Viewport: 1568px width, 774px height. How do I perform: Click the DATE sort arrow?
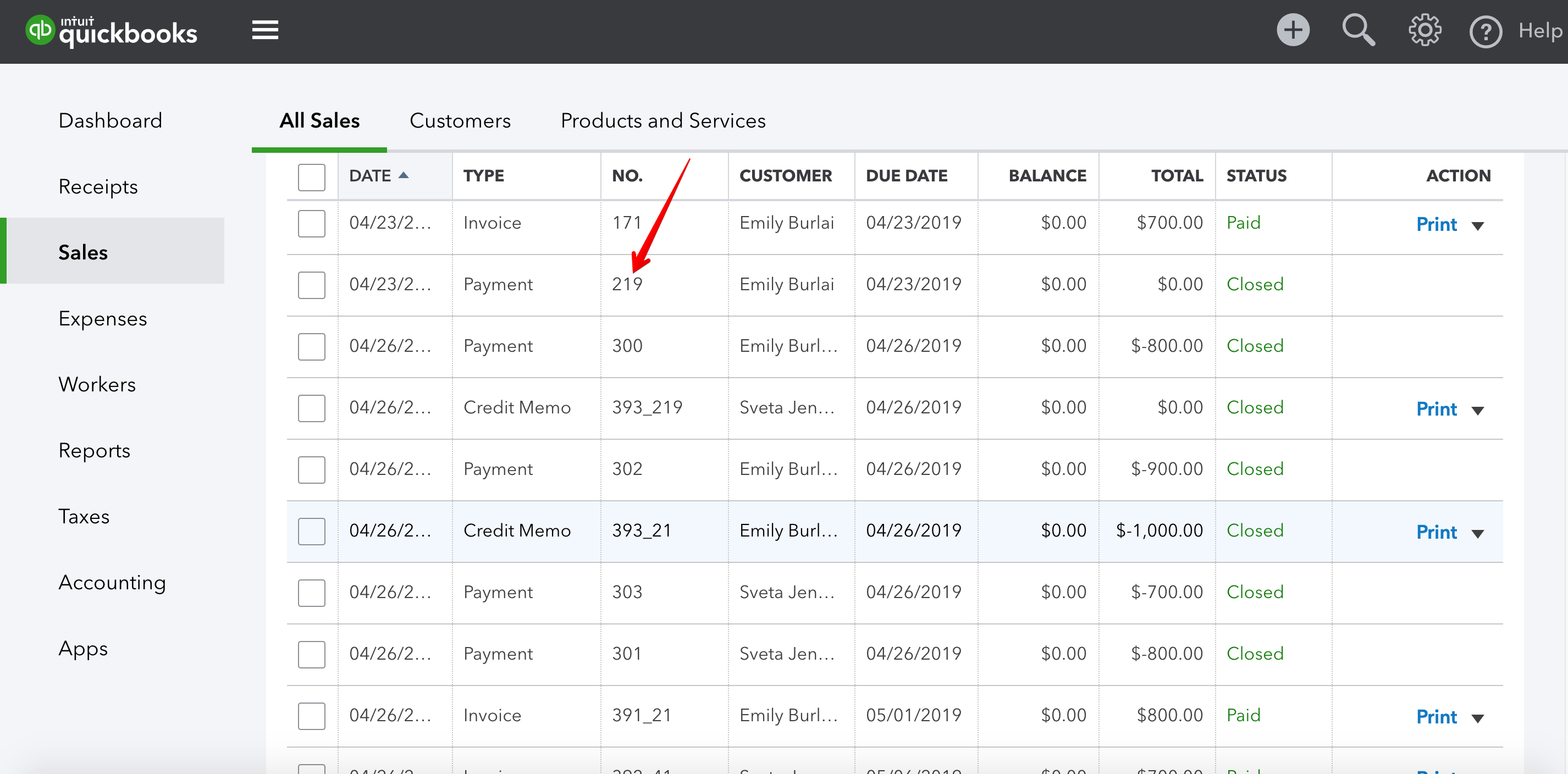coord(403,175)
